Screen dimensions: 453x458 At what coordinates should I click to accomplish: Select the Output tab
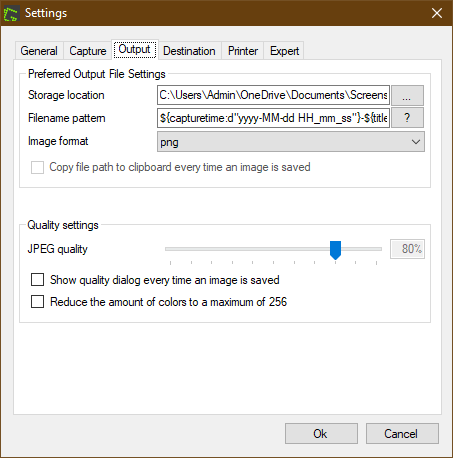135,50
